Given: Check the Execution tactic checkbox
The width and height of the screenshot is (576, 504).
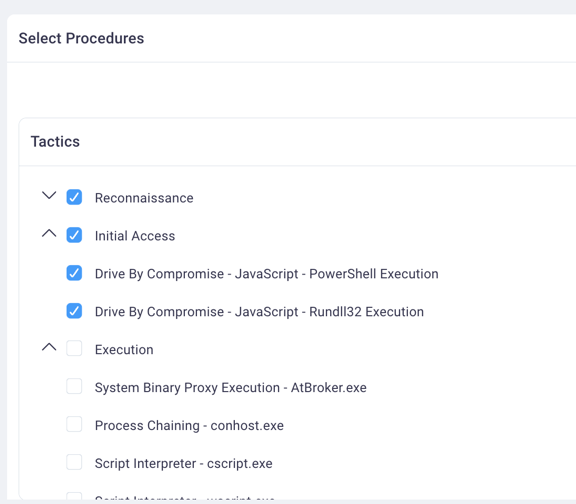Looking at the screenshot, I should (x=74, y=348).
